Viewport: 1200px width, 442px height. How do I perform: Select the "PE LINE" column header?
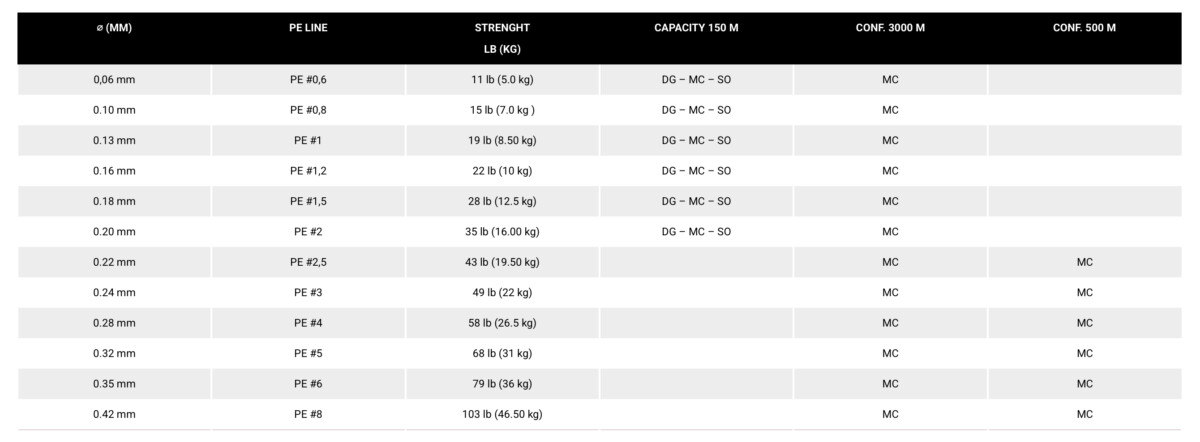tap(308, 28)
